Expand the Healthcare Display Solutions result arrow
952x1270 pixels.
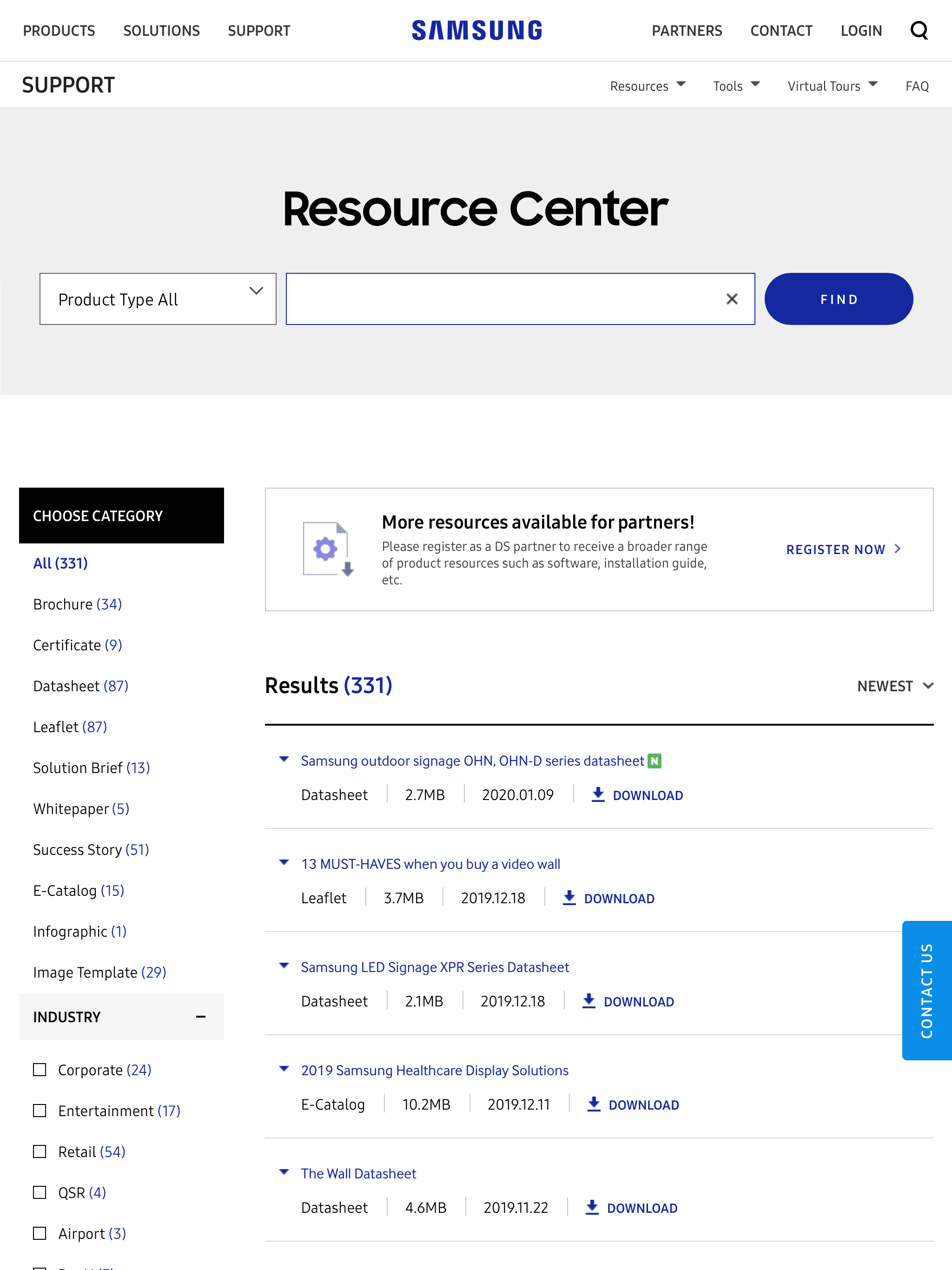[x=284, y=1069]
